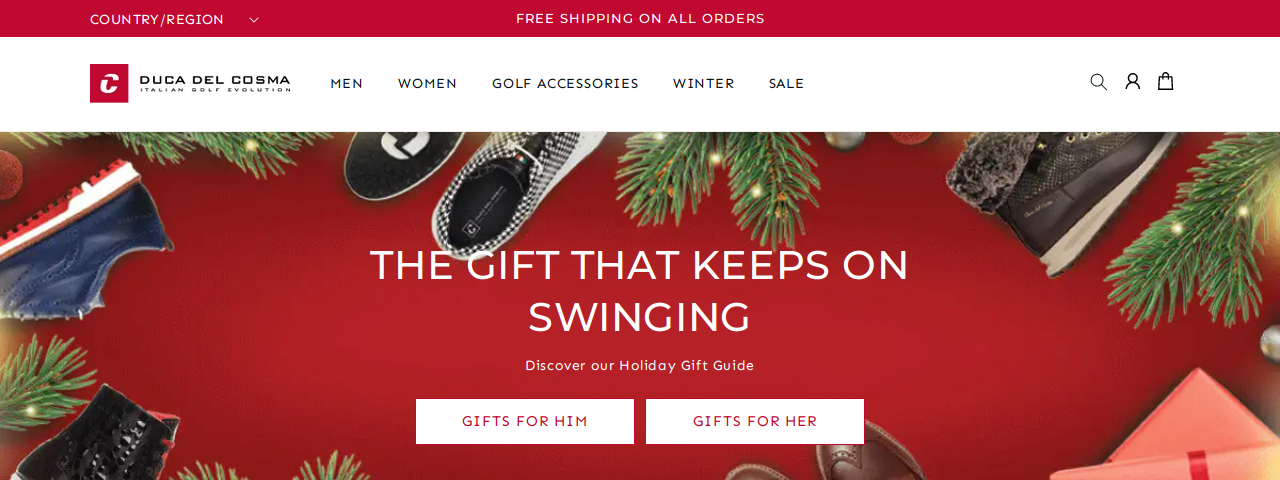The width and height of the screenshot is (1280, 480).
Task: Open the WOMEN navigation menu
Action: coord(427,84)
